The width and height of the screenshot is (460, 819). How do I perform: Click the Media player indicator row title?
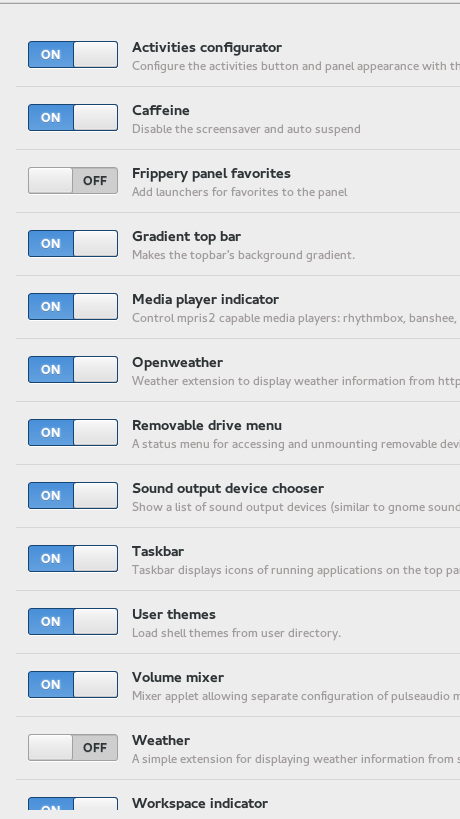[205, 300]
